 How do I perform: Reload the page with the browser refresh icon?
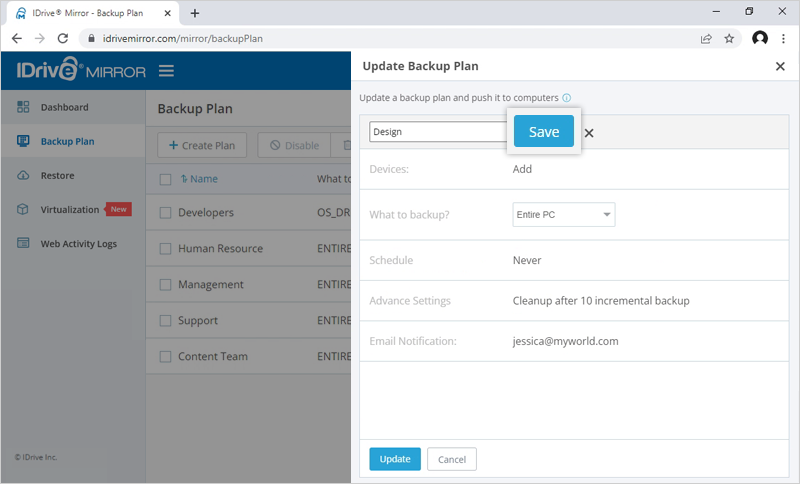[x=63, y=38]
